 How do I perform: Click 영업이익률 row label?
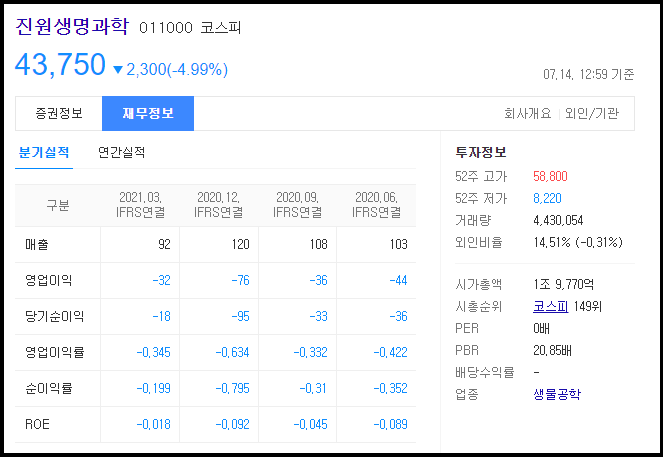[55, 352]
